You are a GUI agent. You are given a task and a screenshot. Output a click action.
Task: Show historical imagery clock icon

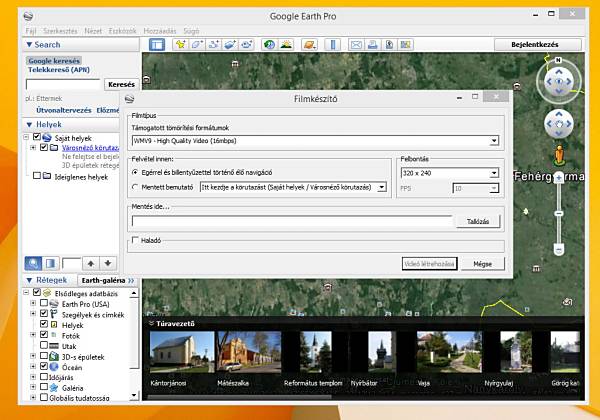(x=269, y=45)
